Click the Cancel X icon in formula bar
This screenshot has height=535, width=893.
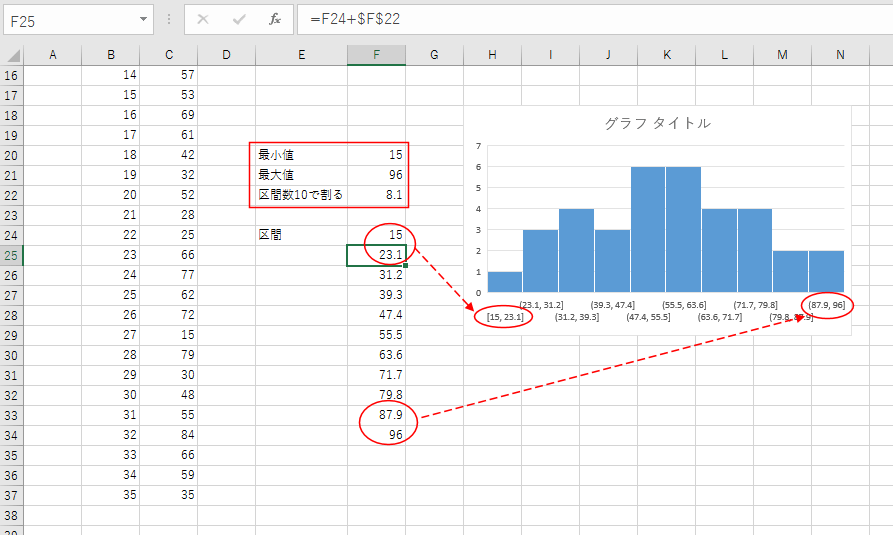tap(203, 20)
